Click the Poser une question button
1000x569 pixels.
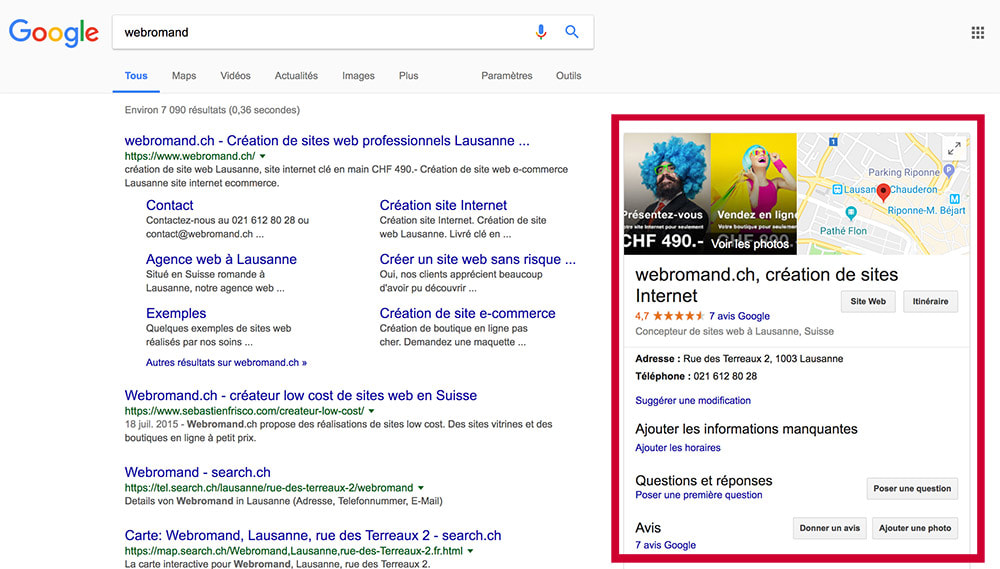[x=912, y=489]
